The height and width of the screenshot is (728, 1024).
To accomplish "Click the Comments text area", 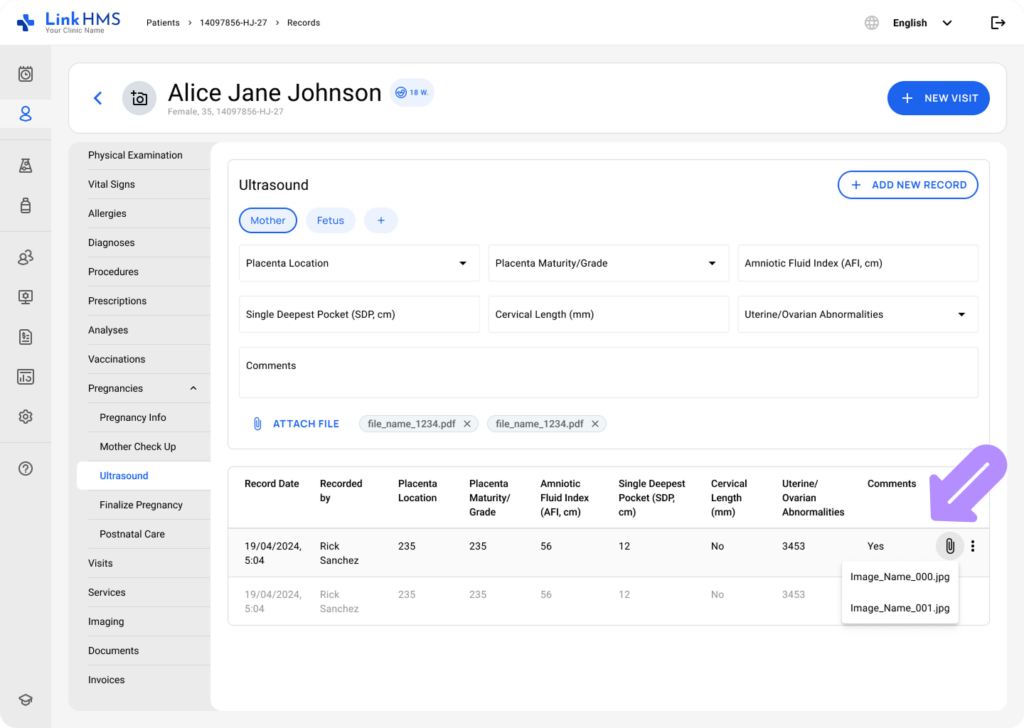I will click(x=608, y=372).
